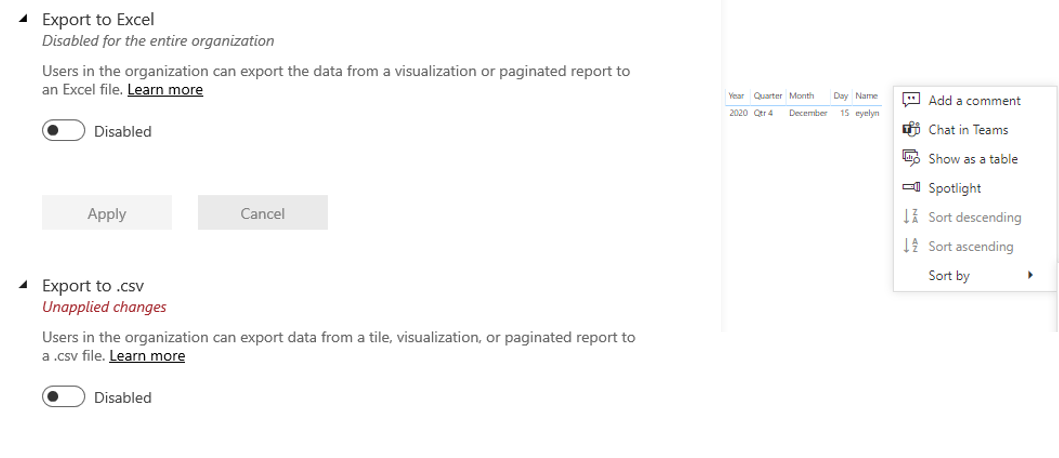Select Sort descending menu entry
Viewport: 1059px width, 458px height.
(x=975, y=217)
